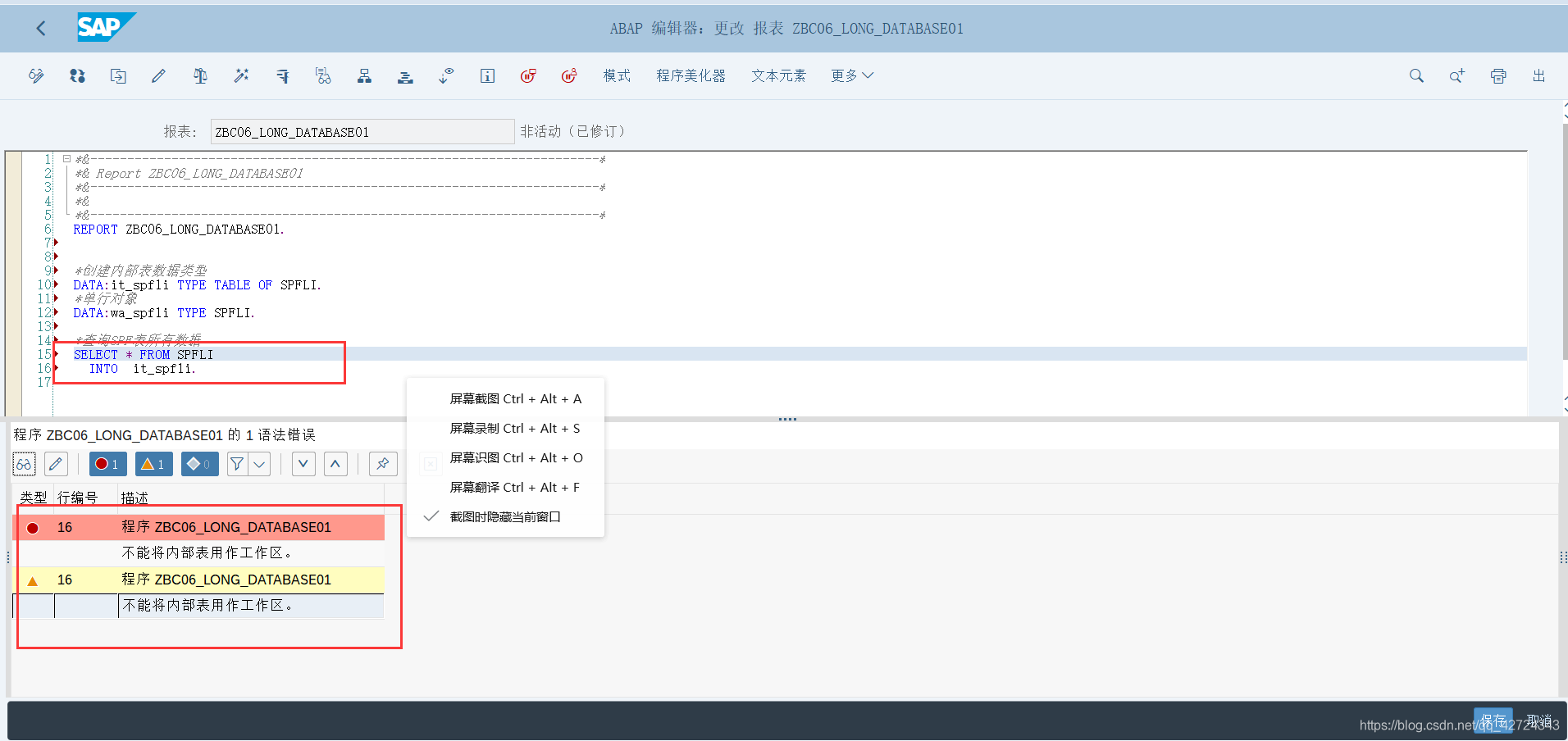Open 模式 toolbar menu
The image size is (1568, 741).
617,76
